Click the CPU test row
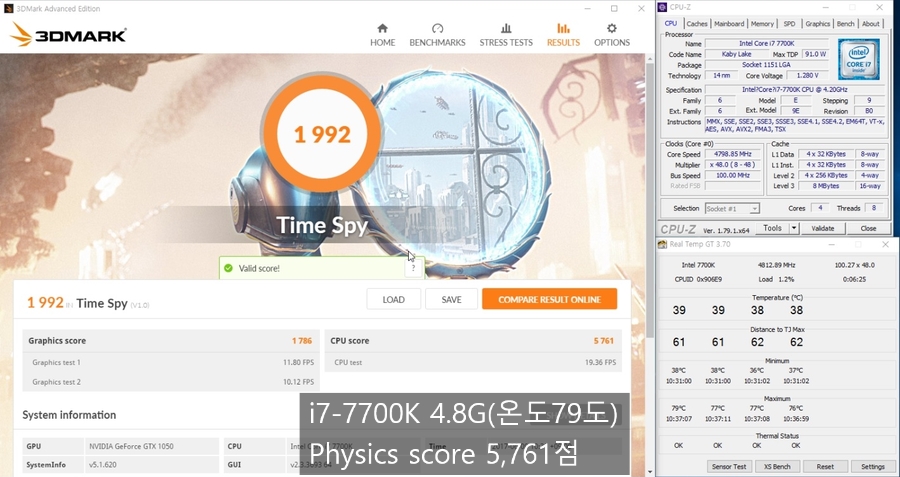900x477 pixels. 473,362
